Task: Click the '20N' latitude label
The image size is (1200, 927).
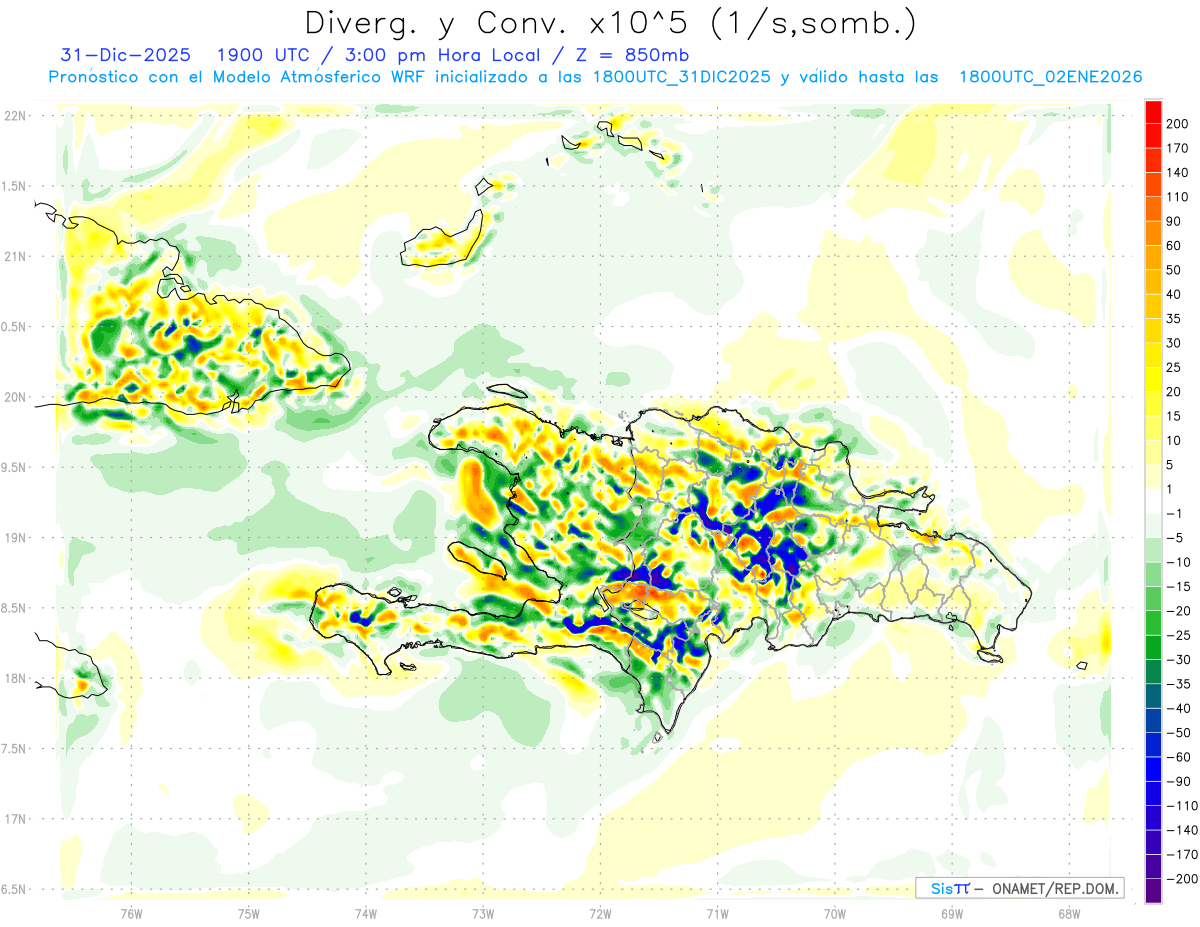Action: point(15,397)
